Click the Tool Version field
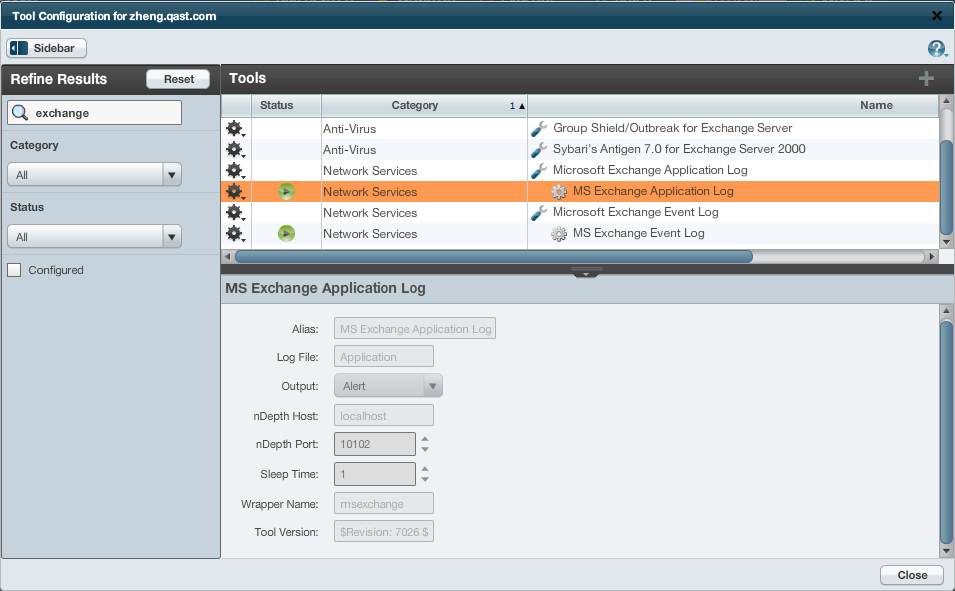This screenshot has width=955, height=591. tap(384, 532)
